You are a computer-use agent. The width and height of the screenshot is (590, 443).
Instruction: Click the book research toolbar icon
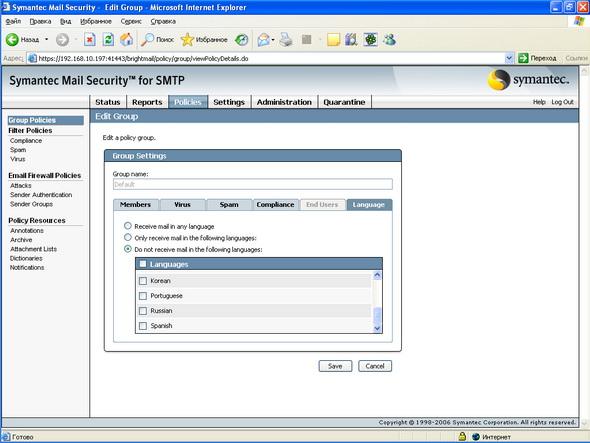351,40
